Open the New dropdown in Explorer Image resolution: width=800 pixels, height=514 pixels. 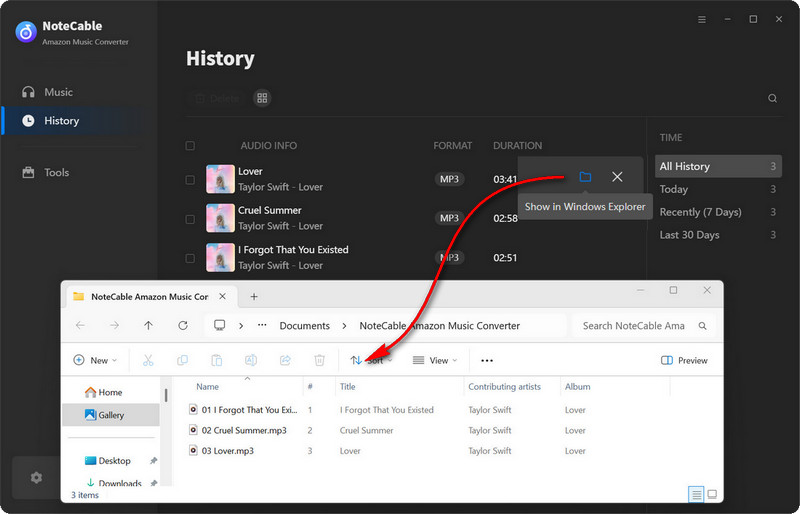tap(95, 360)
